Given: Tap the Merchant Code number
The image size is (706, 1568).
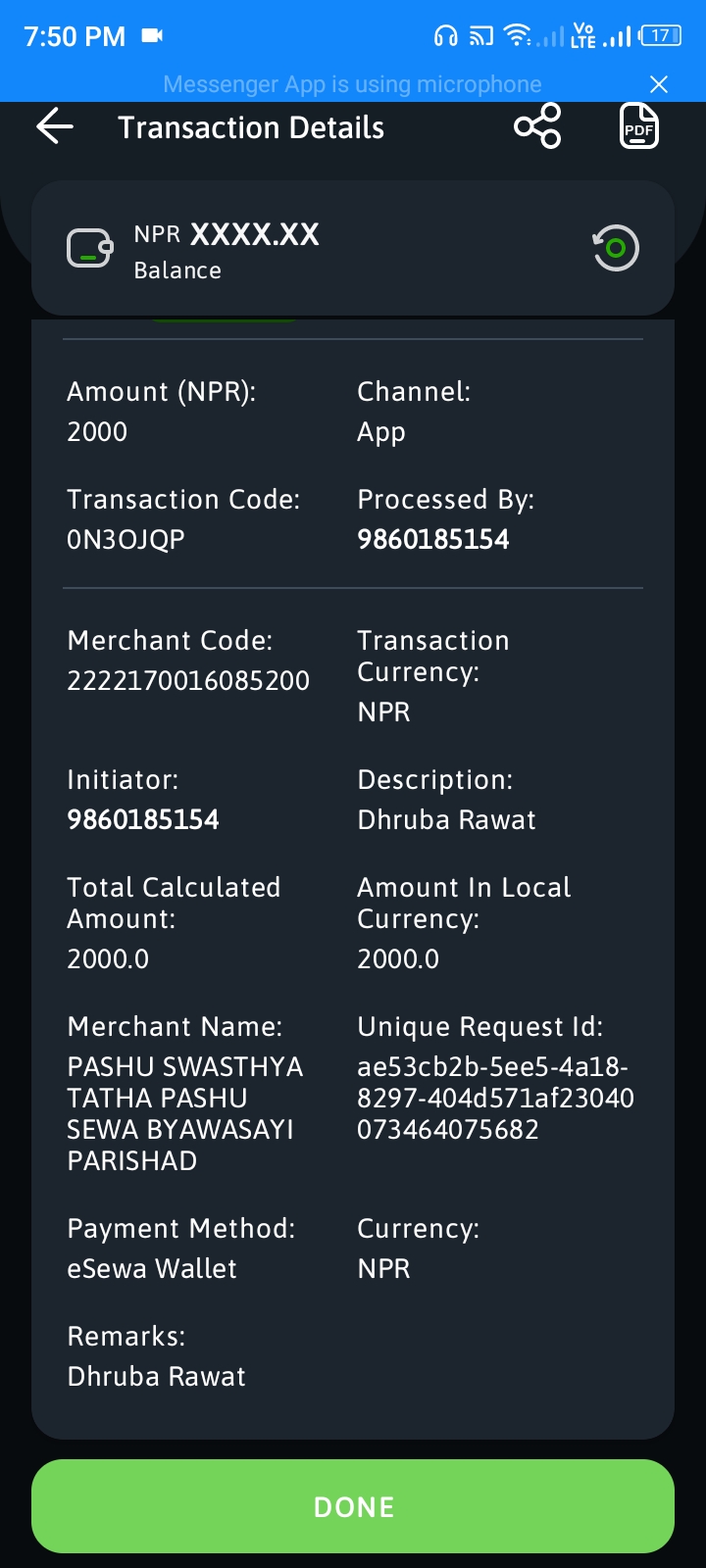Looking at the screenshot, I should [188, 680].
